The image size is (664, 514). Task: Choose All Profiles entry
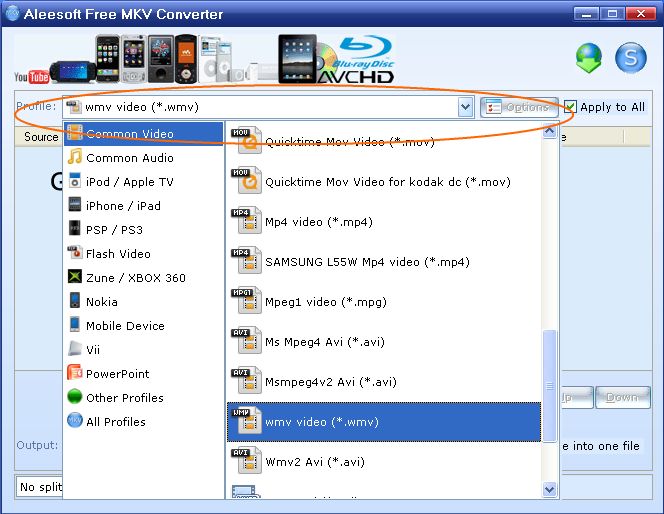(x=144, y=422)
